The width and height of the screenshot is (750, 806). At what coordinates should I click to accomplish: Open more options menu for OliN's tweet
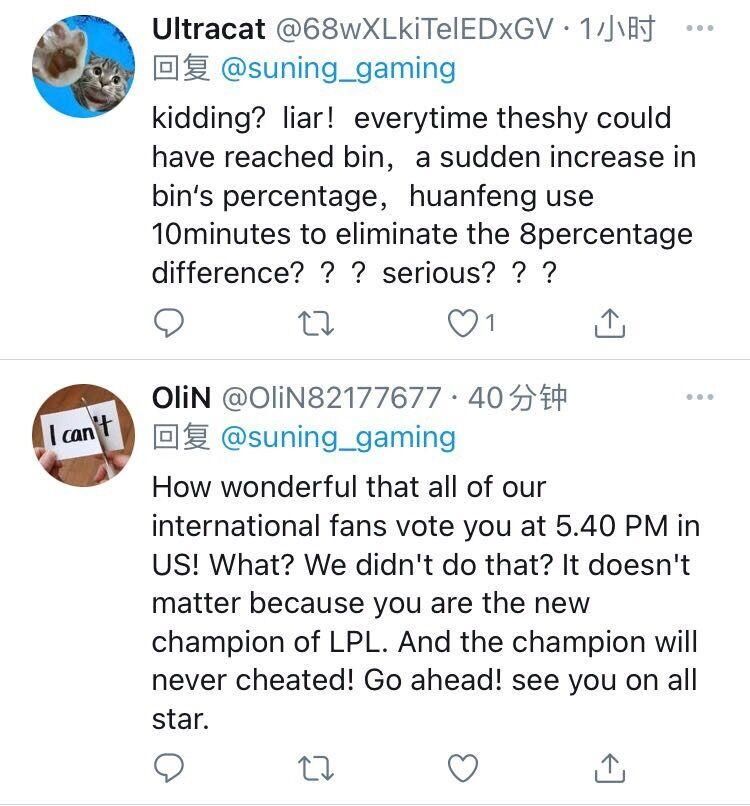(700, 397)
